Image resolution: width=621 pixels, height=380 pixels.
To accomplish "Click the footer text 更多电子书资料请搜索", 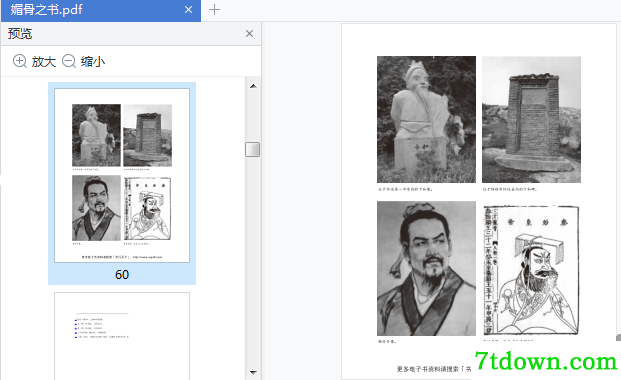I will 434,369.
